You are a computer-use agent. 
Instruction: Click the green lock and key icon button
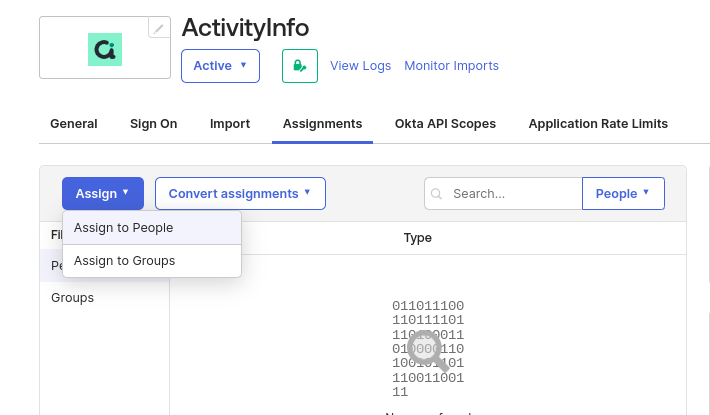coord(300,66)
